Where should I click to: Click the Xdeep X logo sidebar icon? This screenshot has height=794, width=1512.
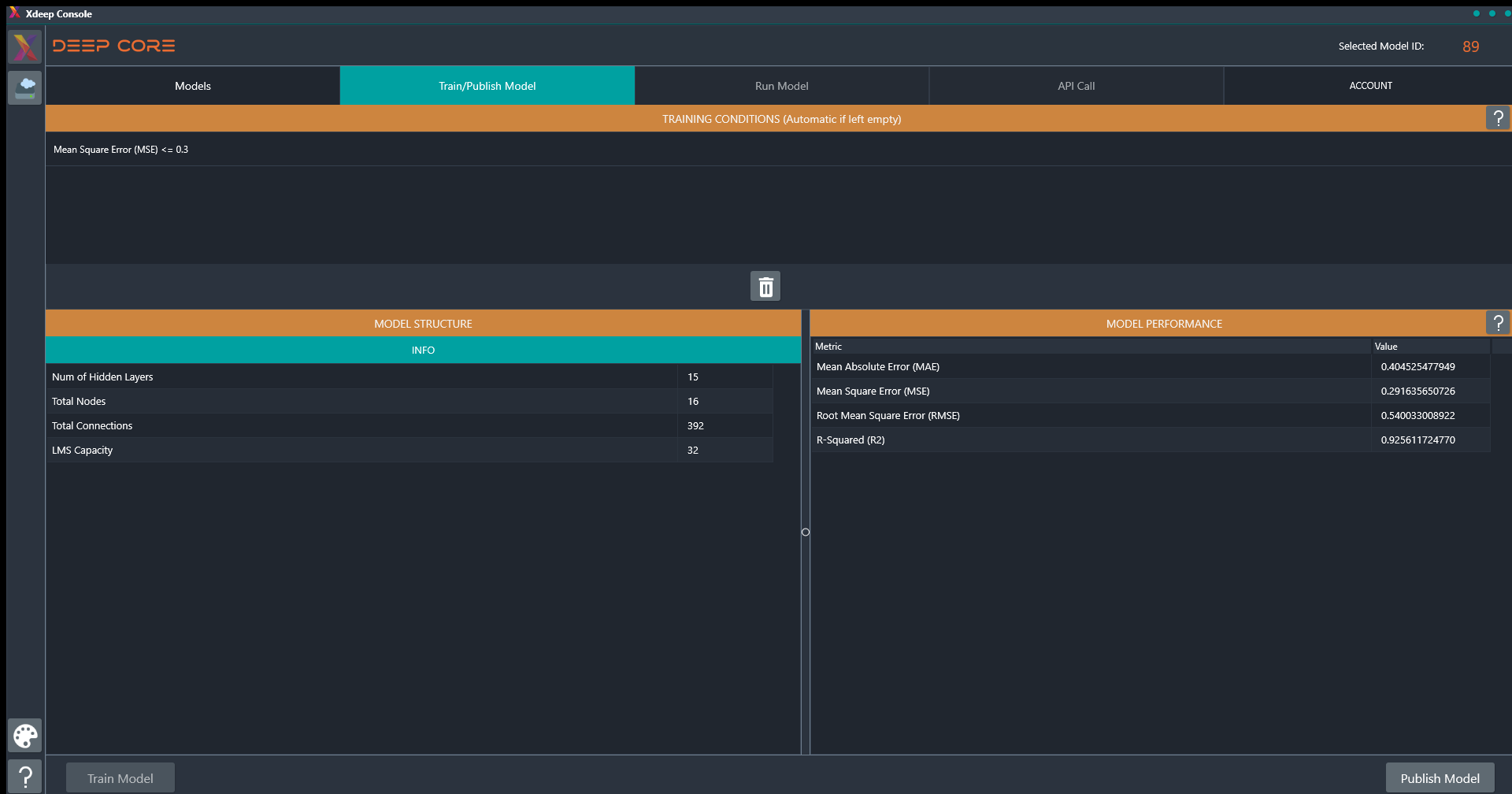(25, 47)
